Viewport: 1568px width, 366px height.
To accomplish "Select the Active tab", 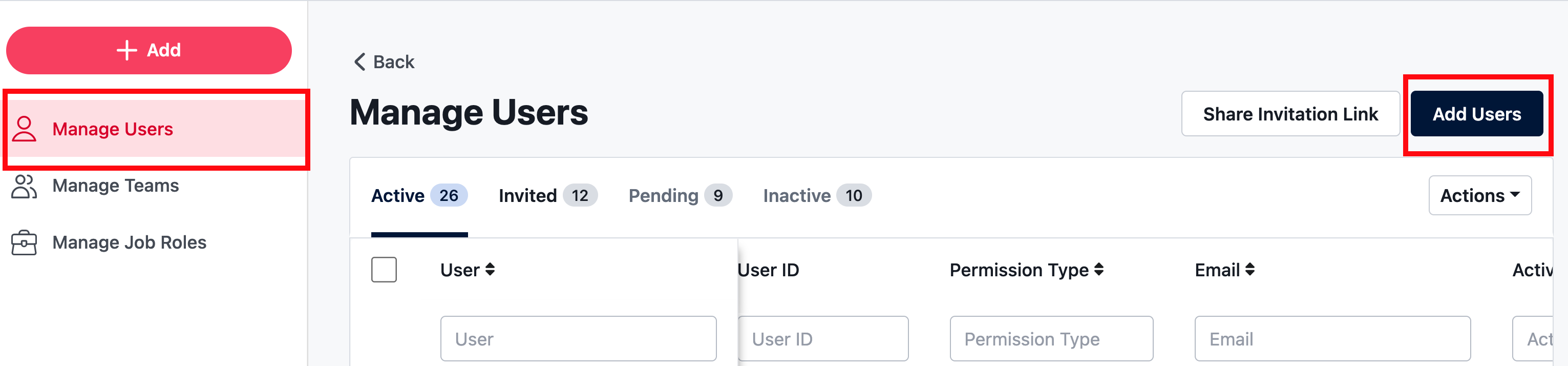I will pos(419,195).
